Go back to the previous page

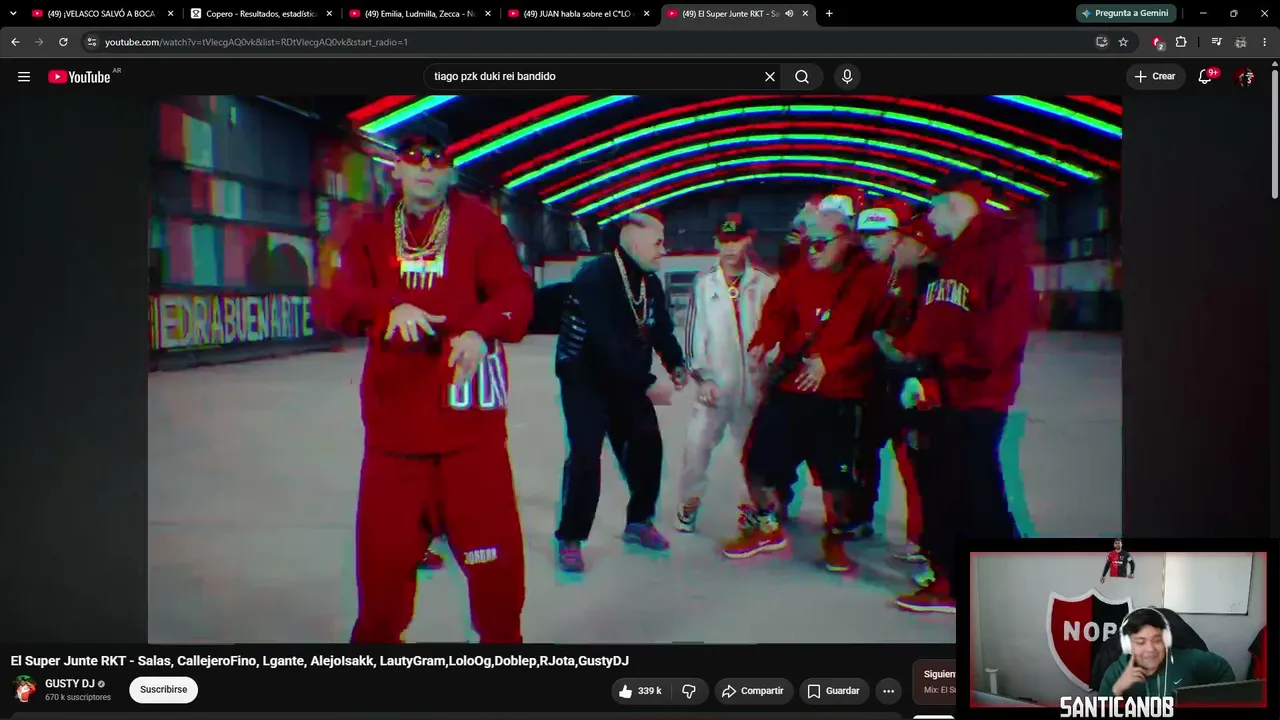(15, 42)
